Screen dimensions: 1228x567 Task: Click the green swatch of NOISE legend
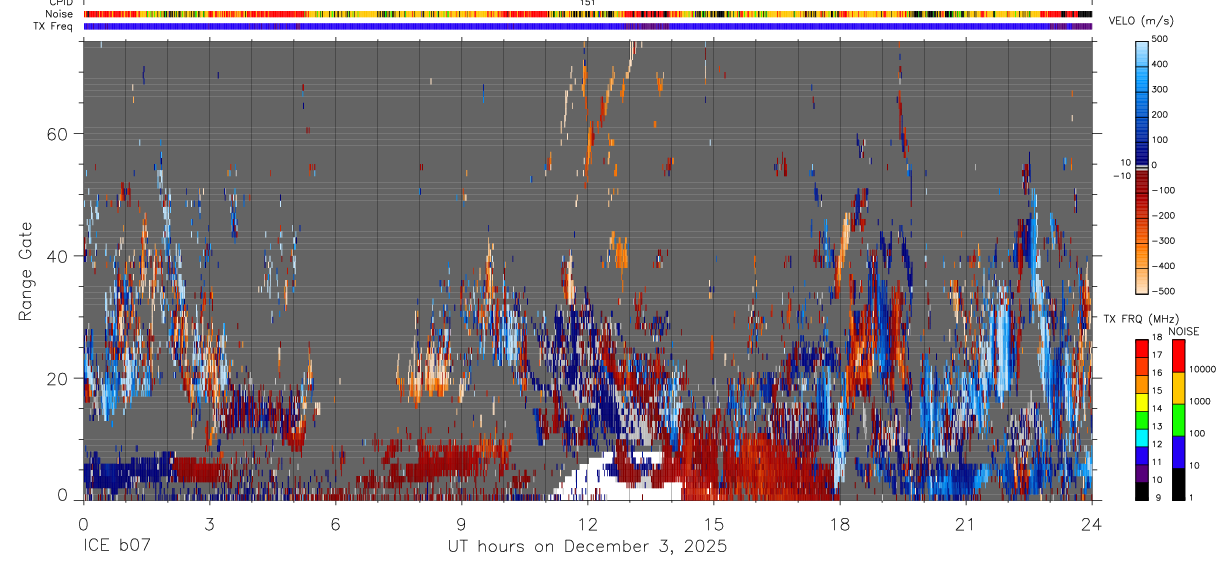[x=1178, y=420]
